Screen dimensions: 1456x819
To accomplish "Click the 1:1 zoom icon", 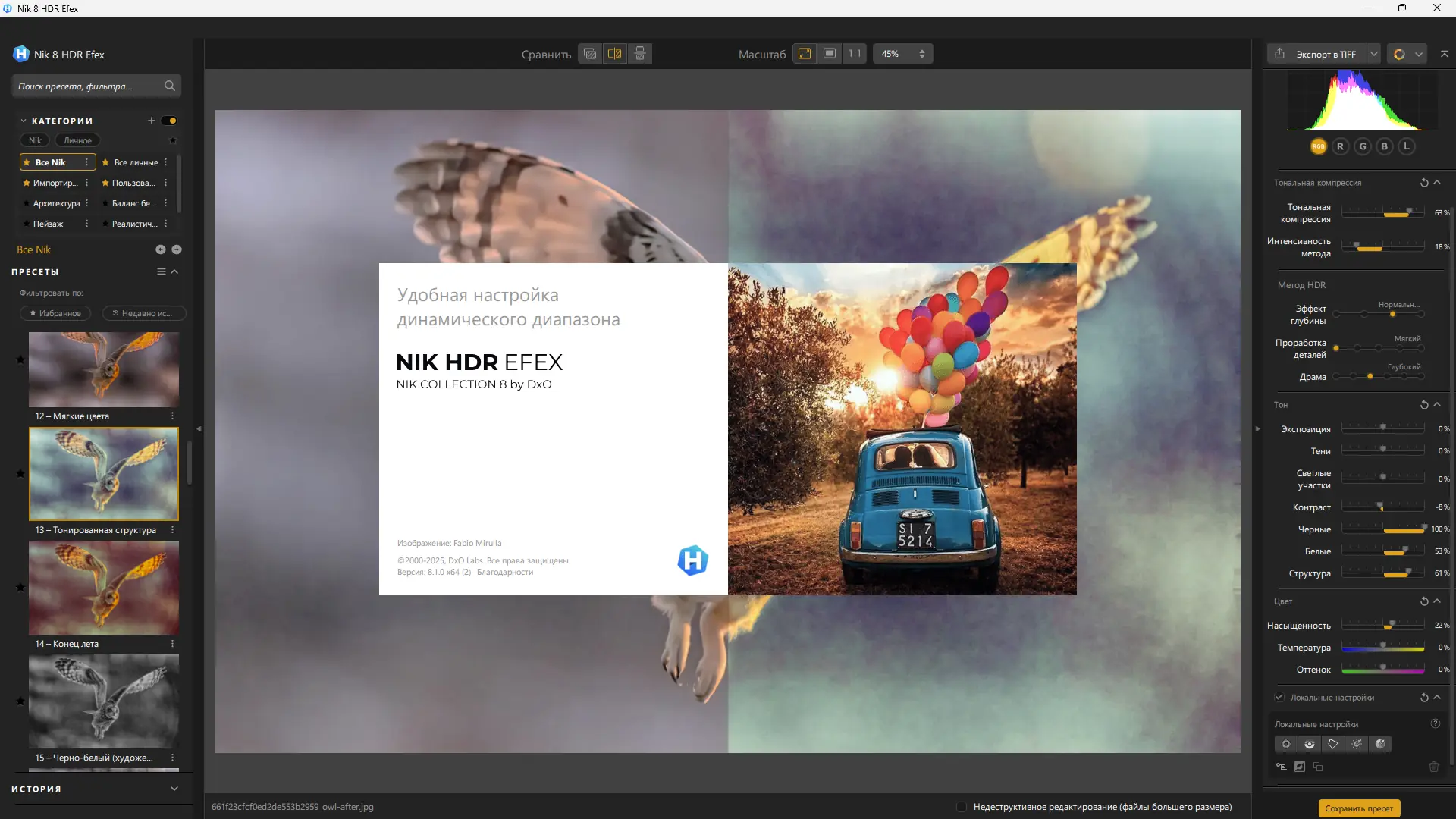I will 855,54.
